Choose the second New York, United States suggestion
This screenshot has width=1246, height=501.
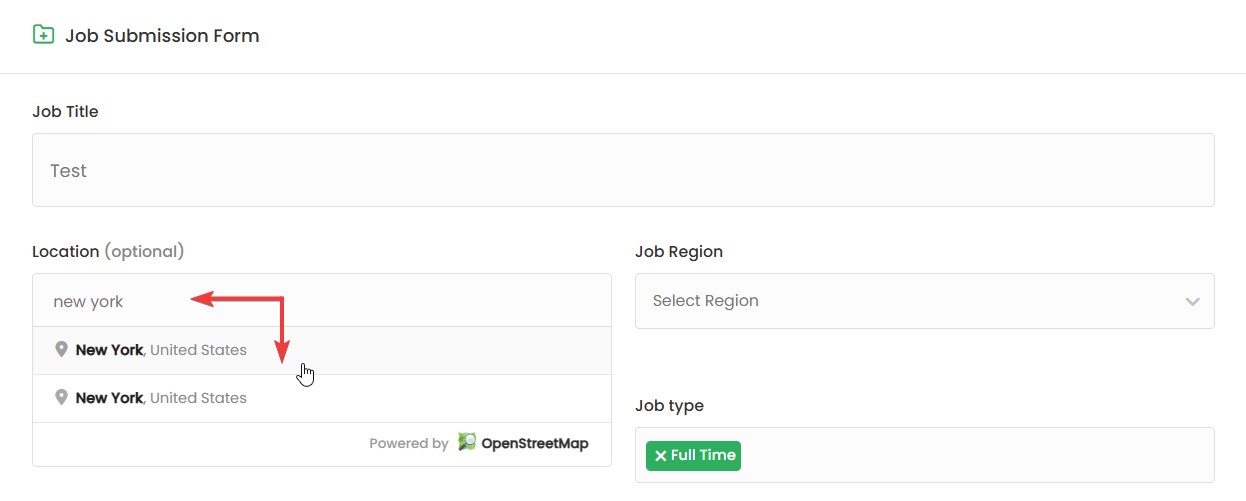pos(161,398)
